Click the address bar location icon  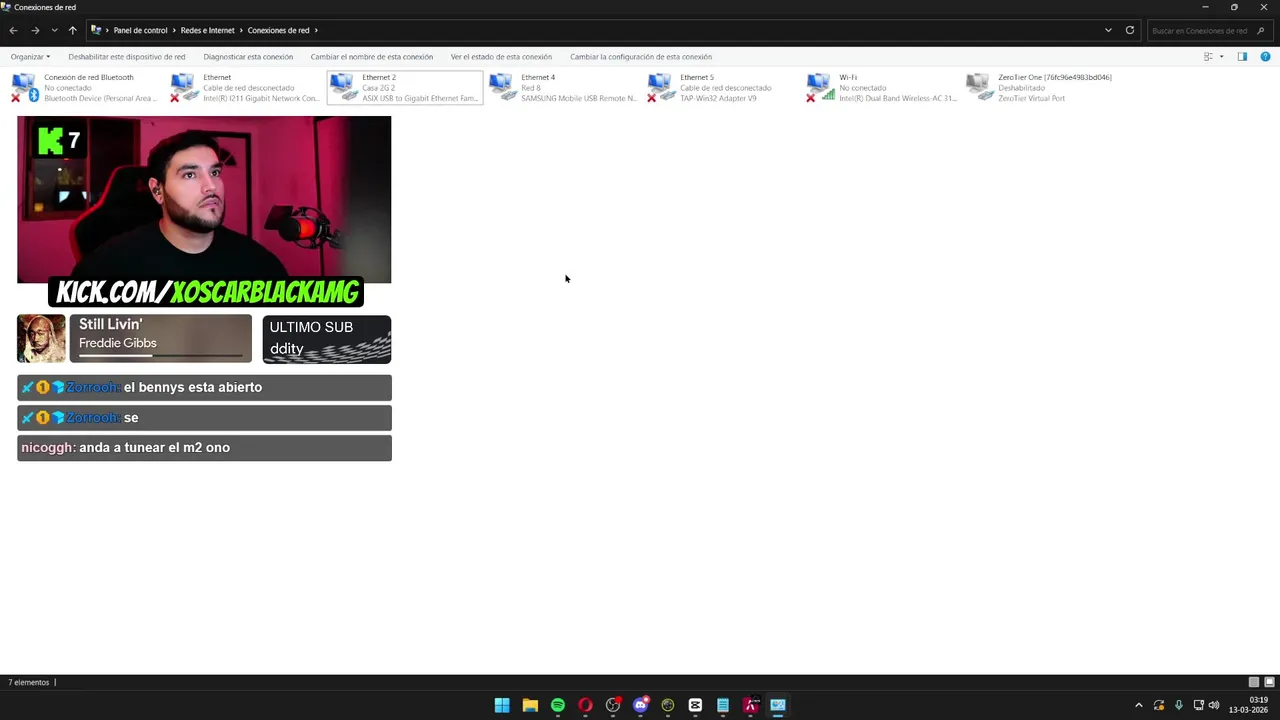click(x=96, y=30)
